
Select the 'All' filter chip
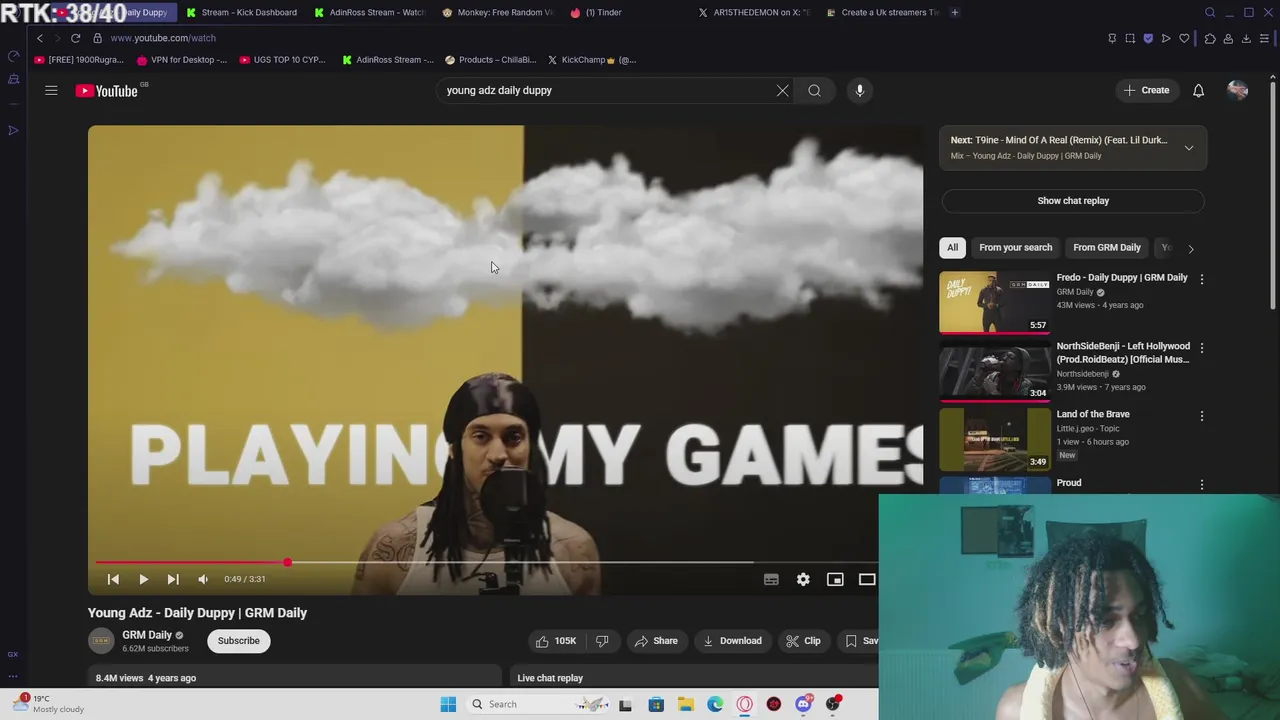952,248
